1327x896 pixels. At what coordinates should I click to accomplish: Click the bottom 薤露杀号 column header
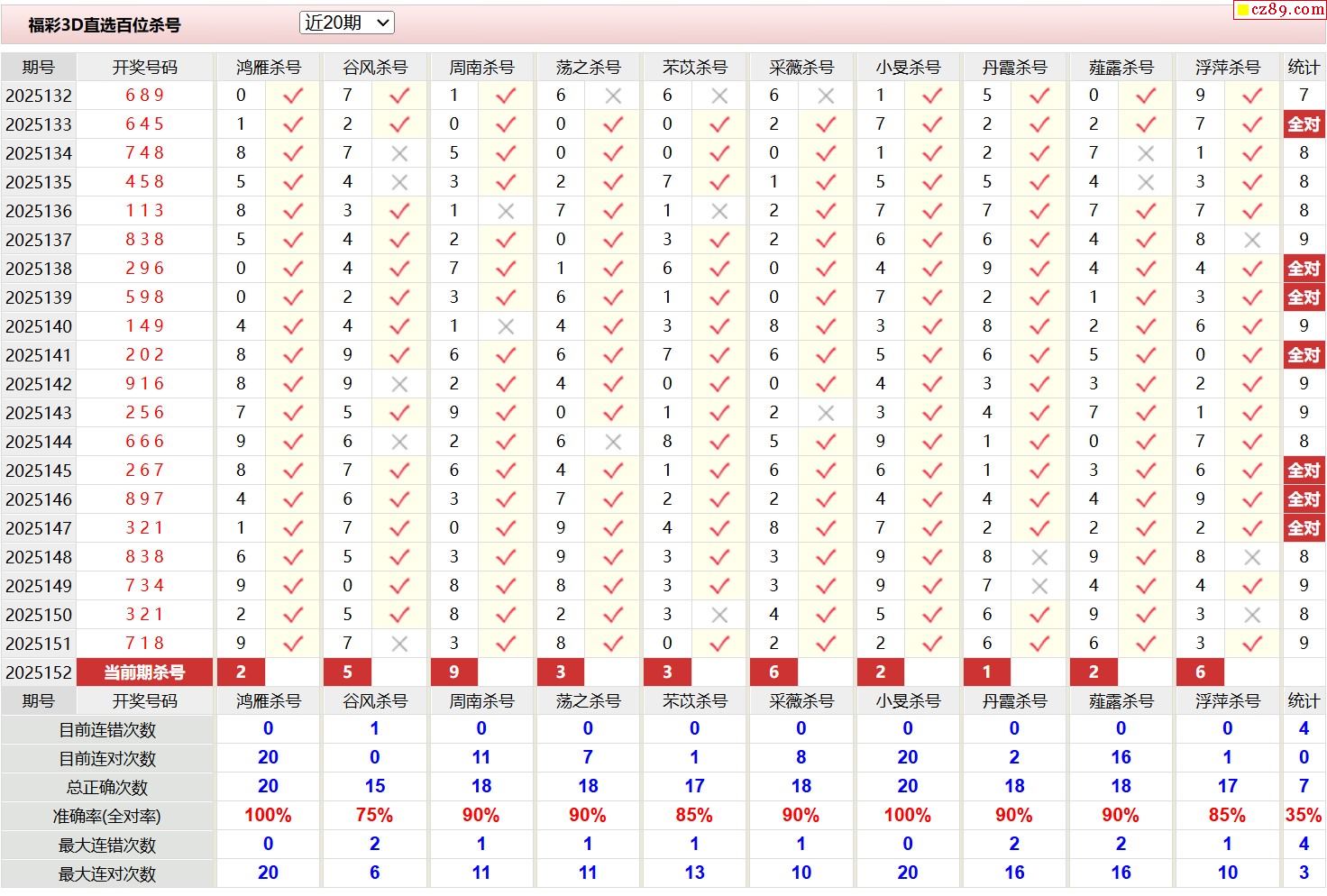click(1121, 700)
